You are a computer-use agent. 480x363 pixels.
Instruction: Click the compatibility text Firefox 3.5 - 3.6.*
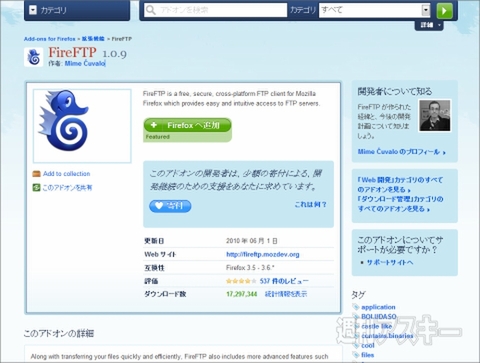coord(250,268)
